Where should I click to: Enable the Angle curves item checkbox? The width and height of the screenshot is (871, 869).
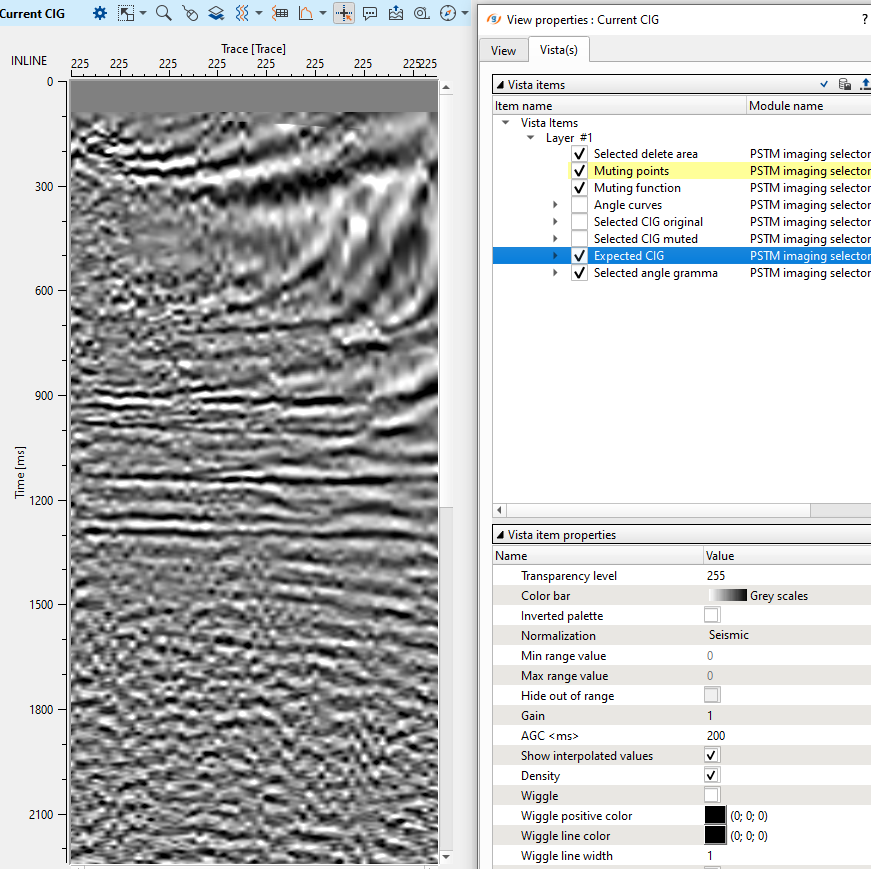coord(579,205)
